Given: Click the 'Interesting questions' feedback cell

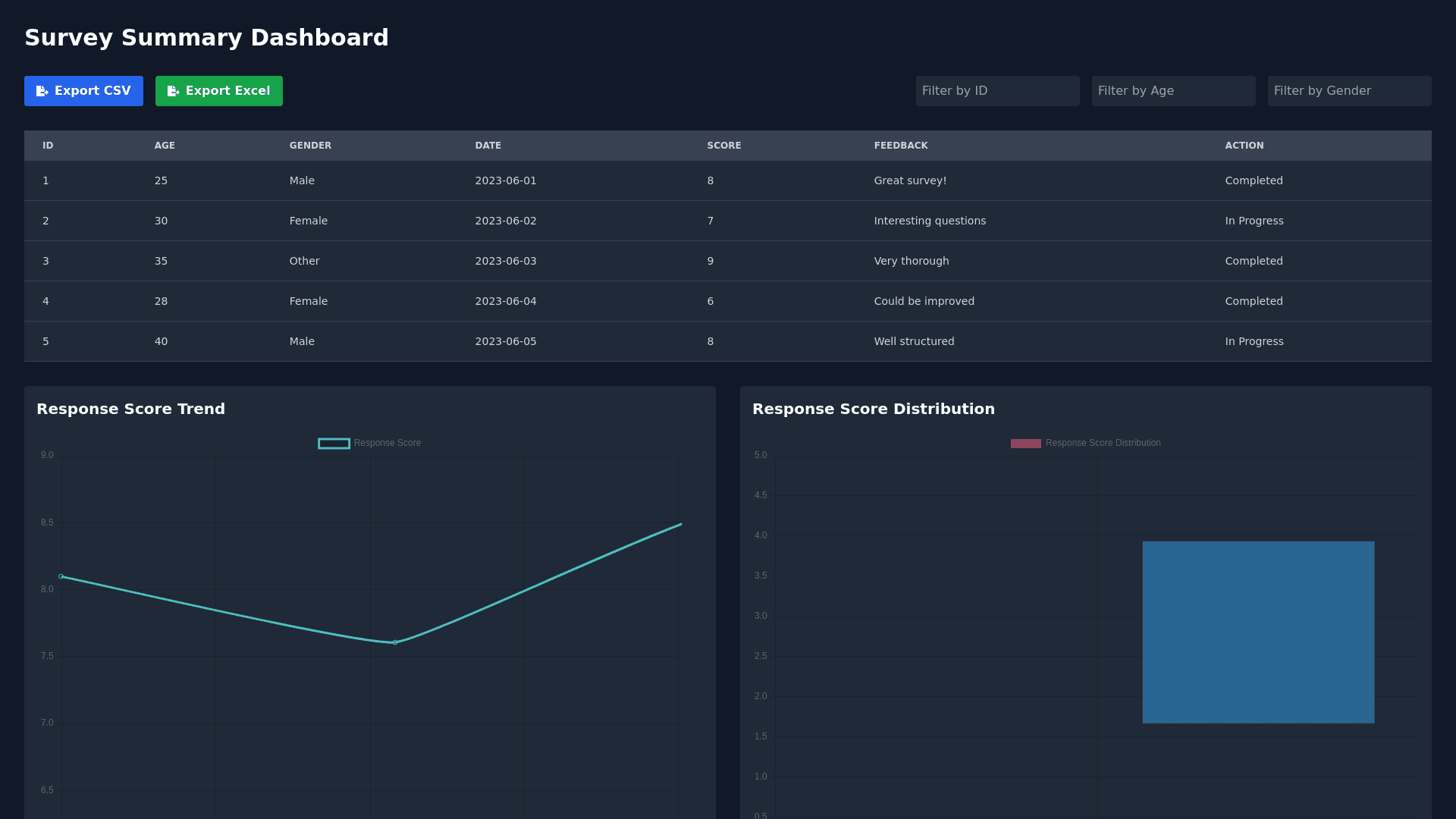Looking at the screenshot, I should pyautogui.click(x=930, y=221).
